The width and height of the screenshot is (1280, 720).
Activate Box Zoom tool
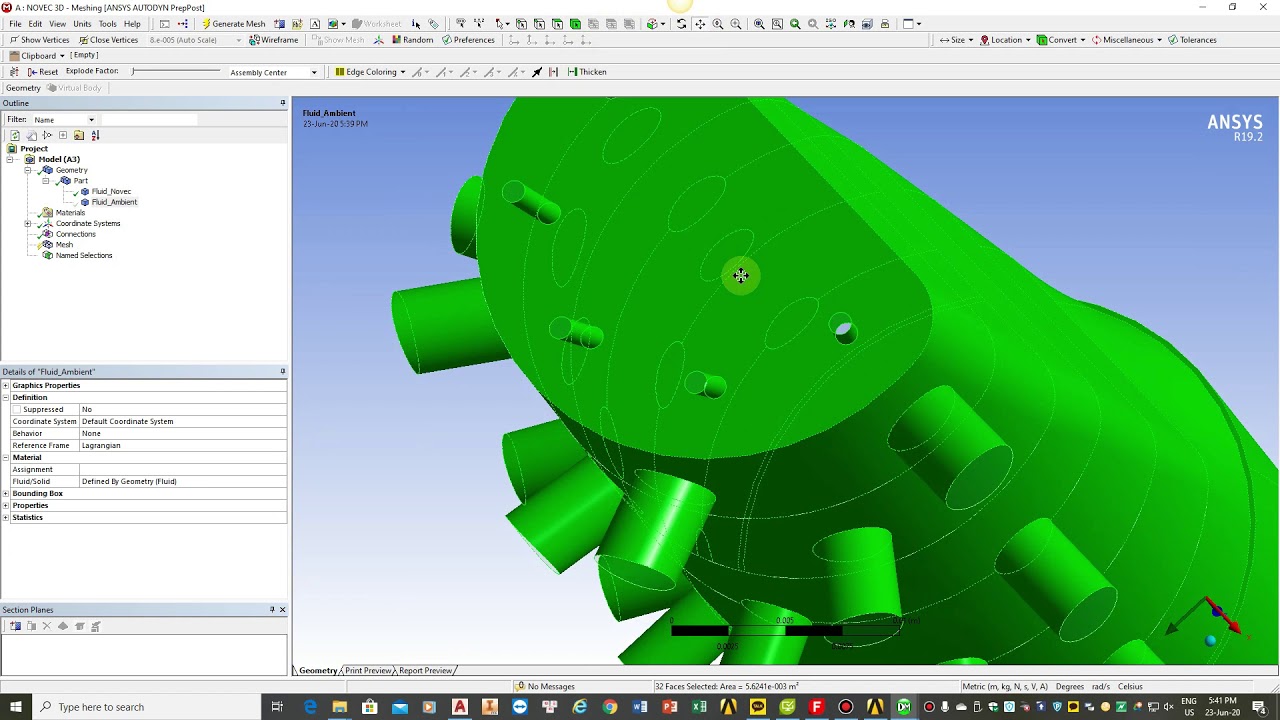[x=736, y=24]
